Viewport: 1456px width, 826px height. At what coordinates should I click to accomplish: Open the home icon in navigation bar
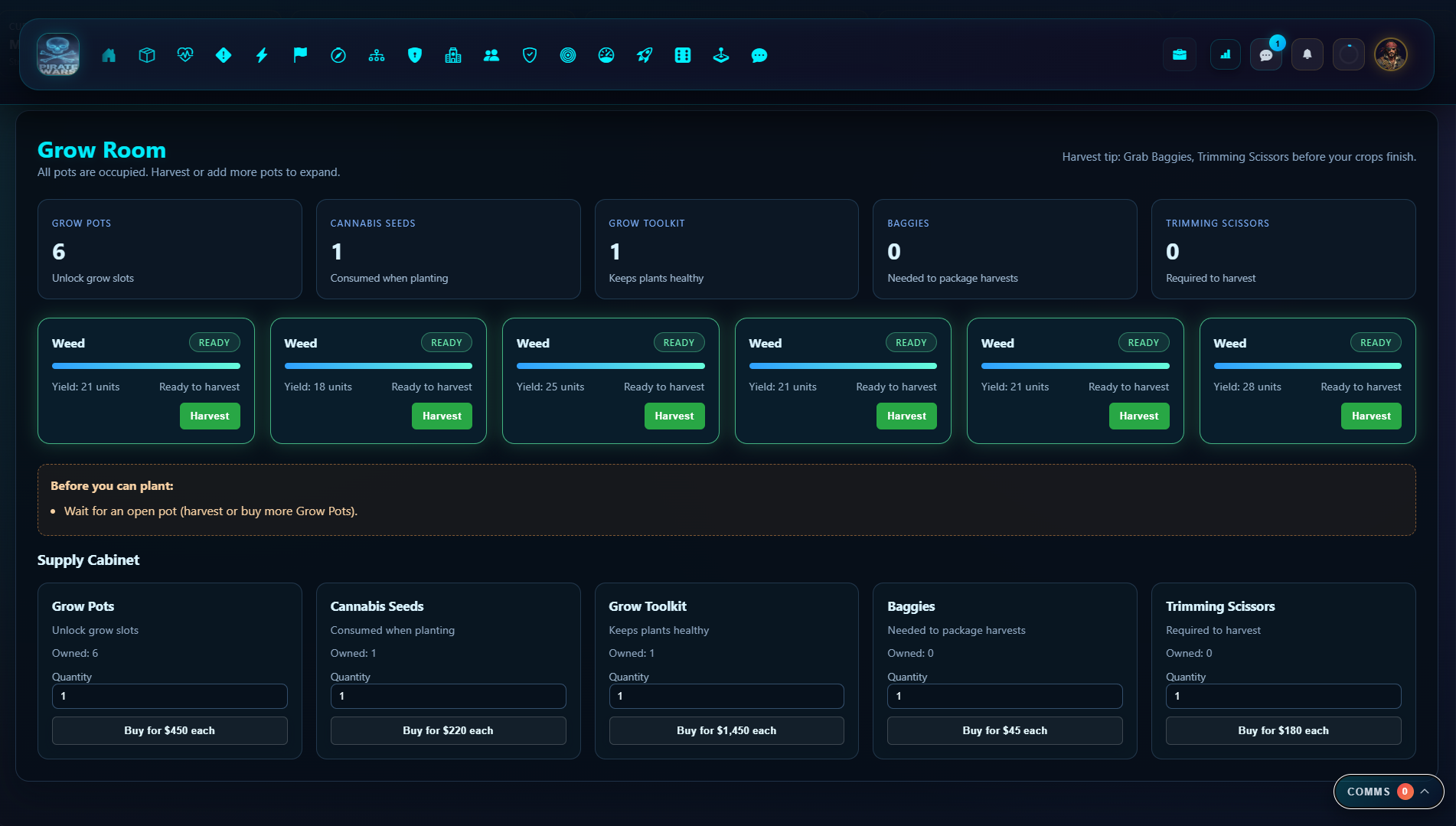coord(109,55)
